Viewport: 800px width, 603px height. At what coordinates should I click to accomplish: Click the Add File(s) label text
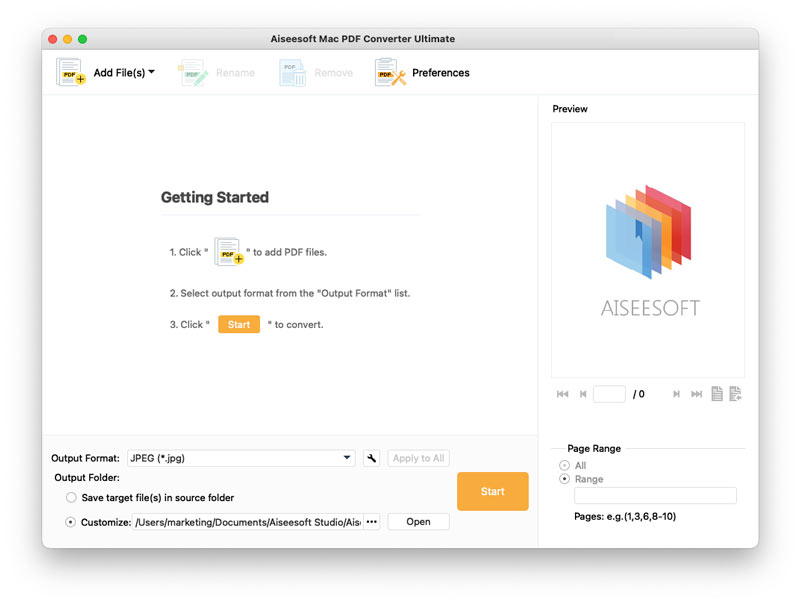[x=119, y=72]
